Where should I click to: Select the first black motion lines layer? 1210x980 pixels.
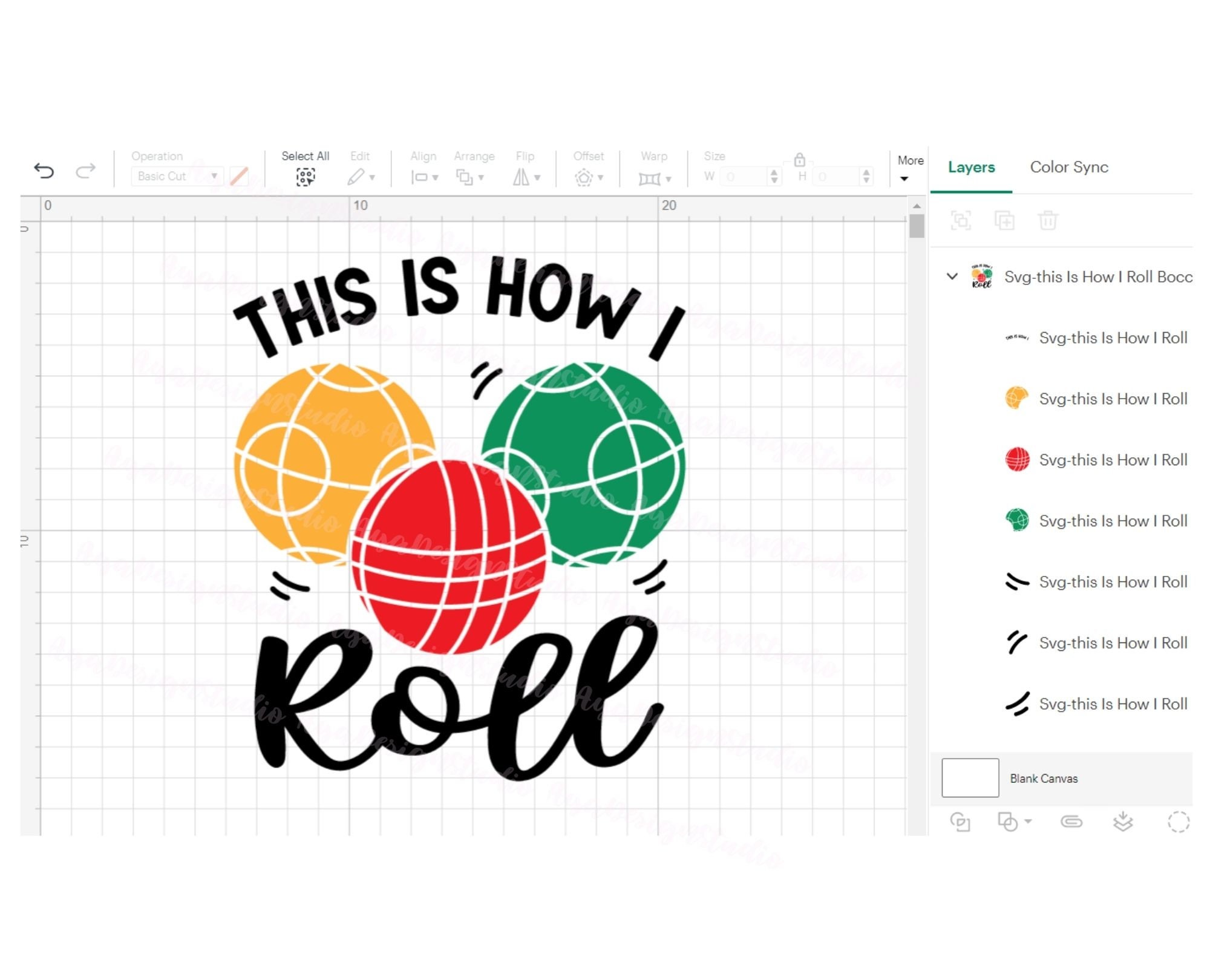click(x=1096, y=582)
